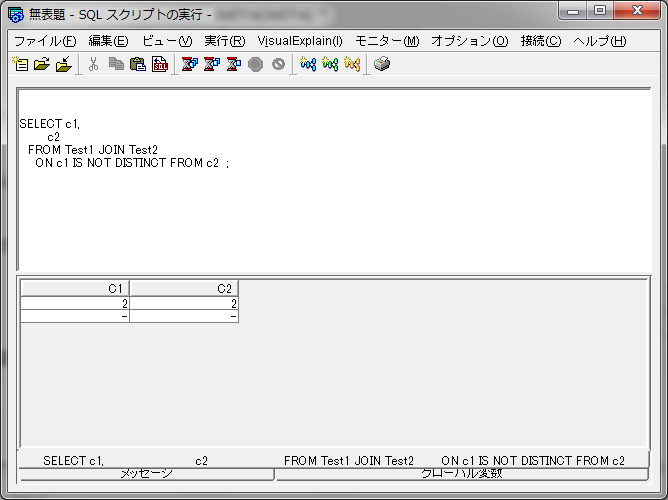Create a new SQL script document
The image size is (668, 500).
coord(20,64)
